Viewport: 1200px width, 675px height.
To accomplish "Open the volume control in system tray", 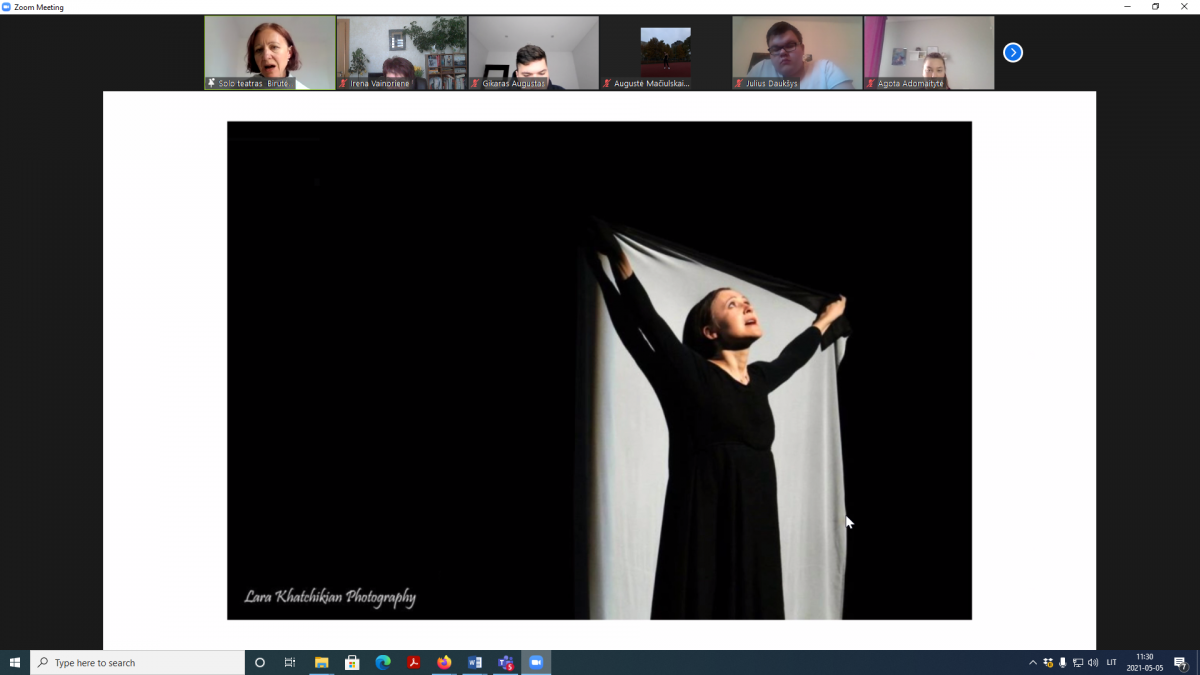I will (1093, 662).
